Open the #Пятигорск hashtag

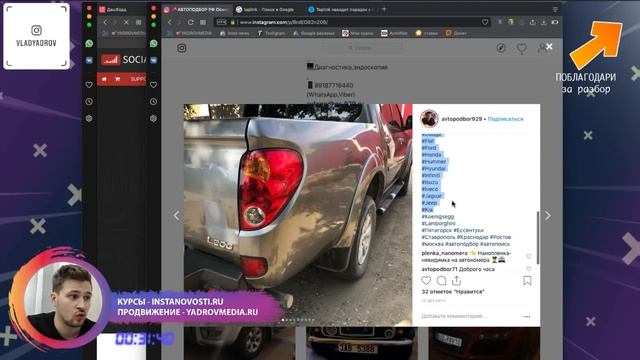point(436,230)
